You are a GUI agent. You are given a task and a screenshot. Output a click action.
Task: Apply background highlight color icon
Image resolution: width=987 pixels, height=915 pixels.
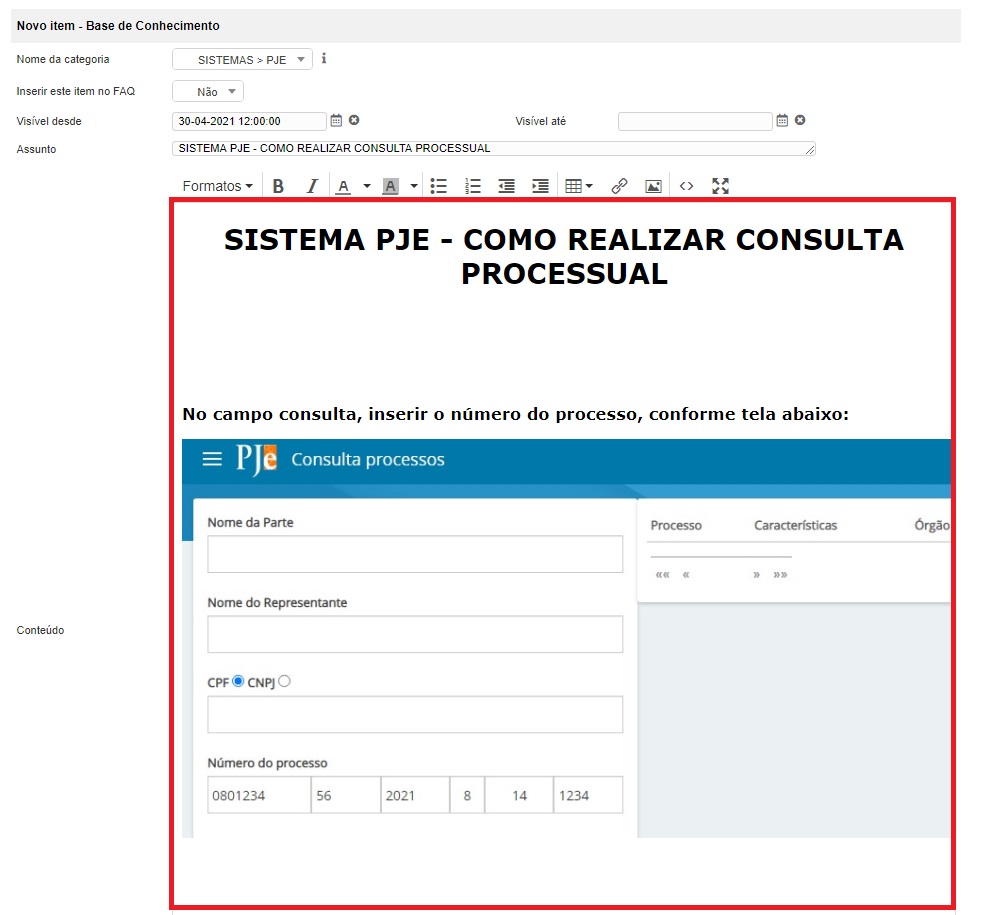(x=390, y=186)
